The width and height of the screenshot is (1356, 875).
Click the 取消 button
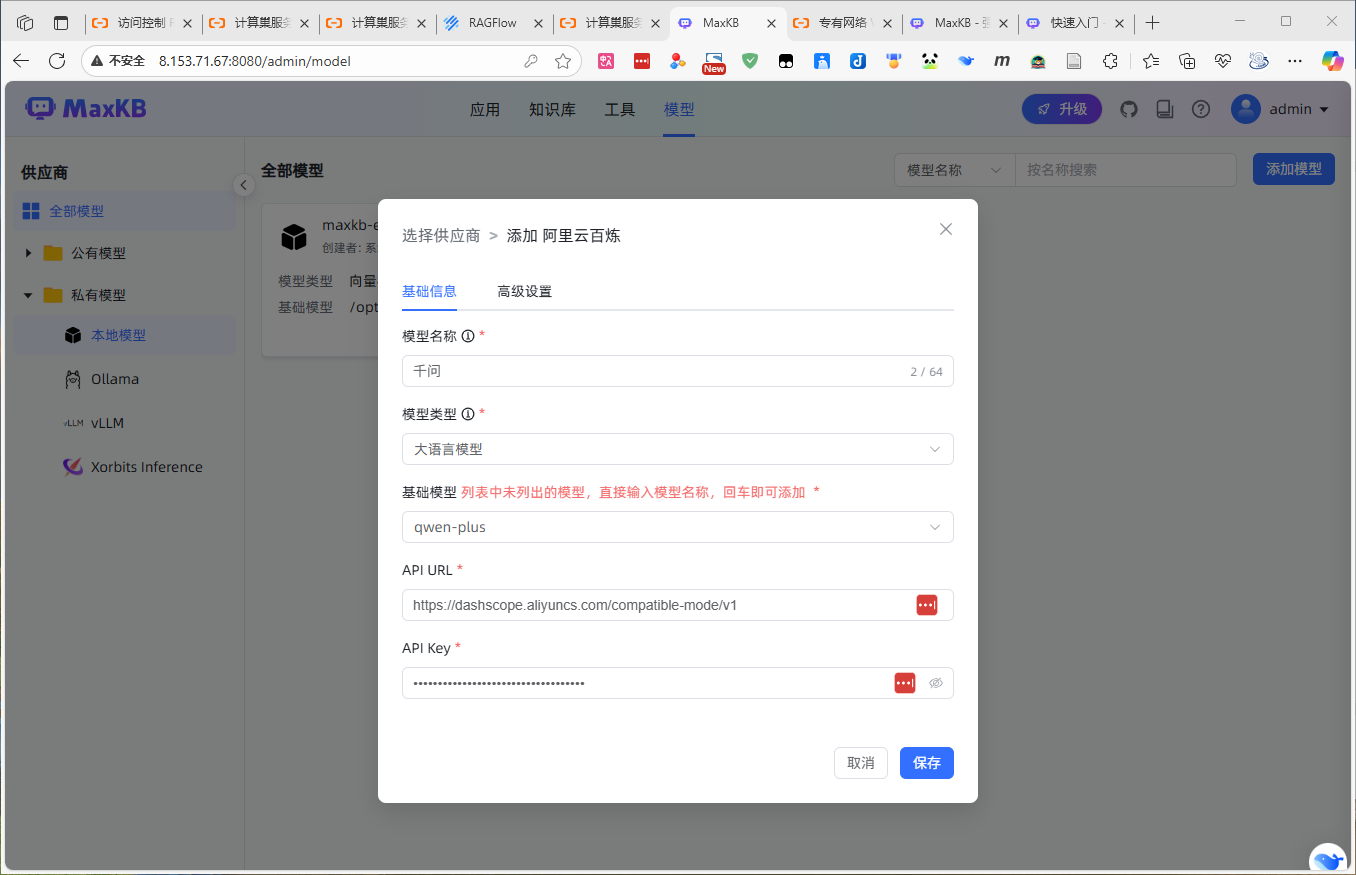pos(860,763)
